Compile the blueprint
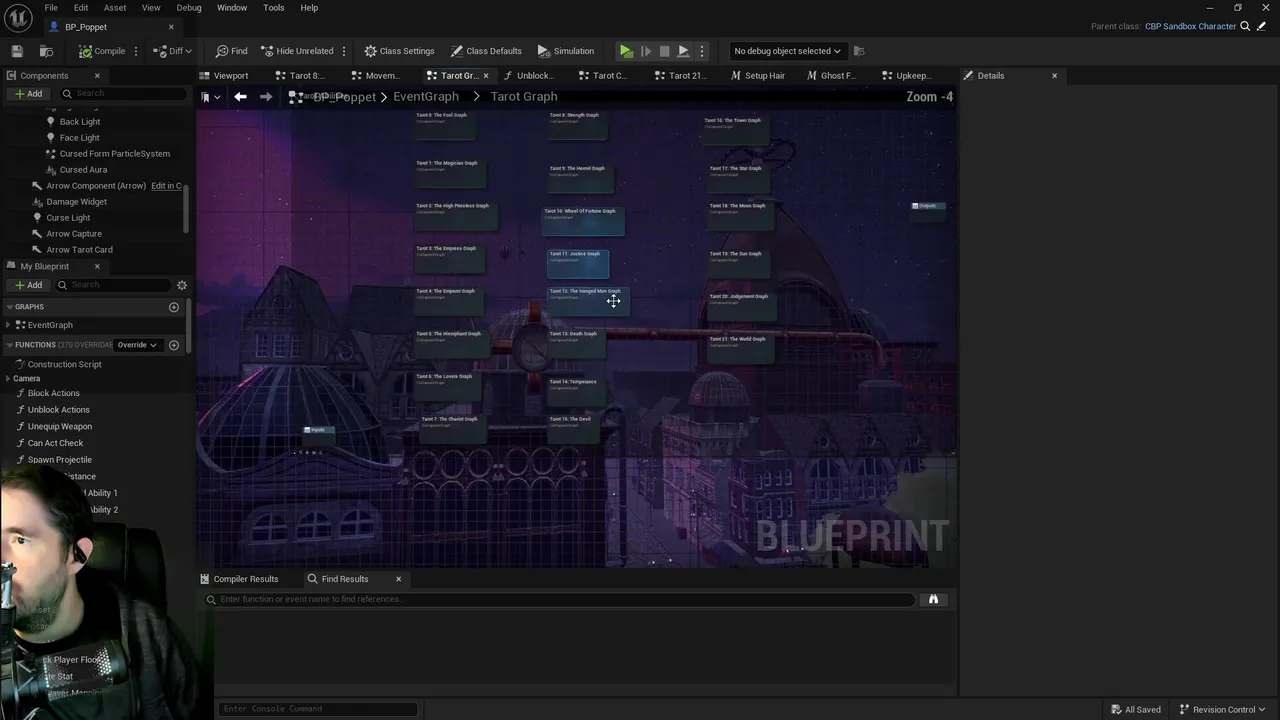Screen dimensions: 1280x720 pos(102,51)
